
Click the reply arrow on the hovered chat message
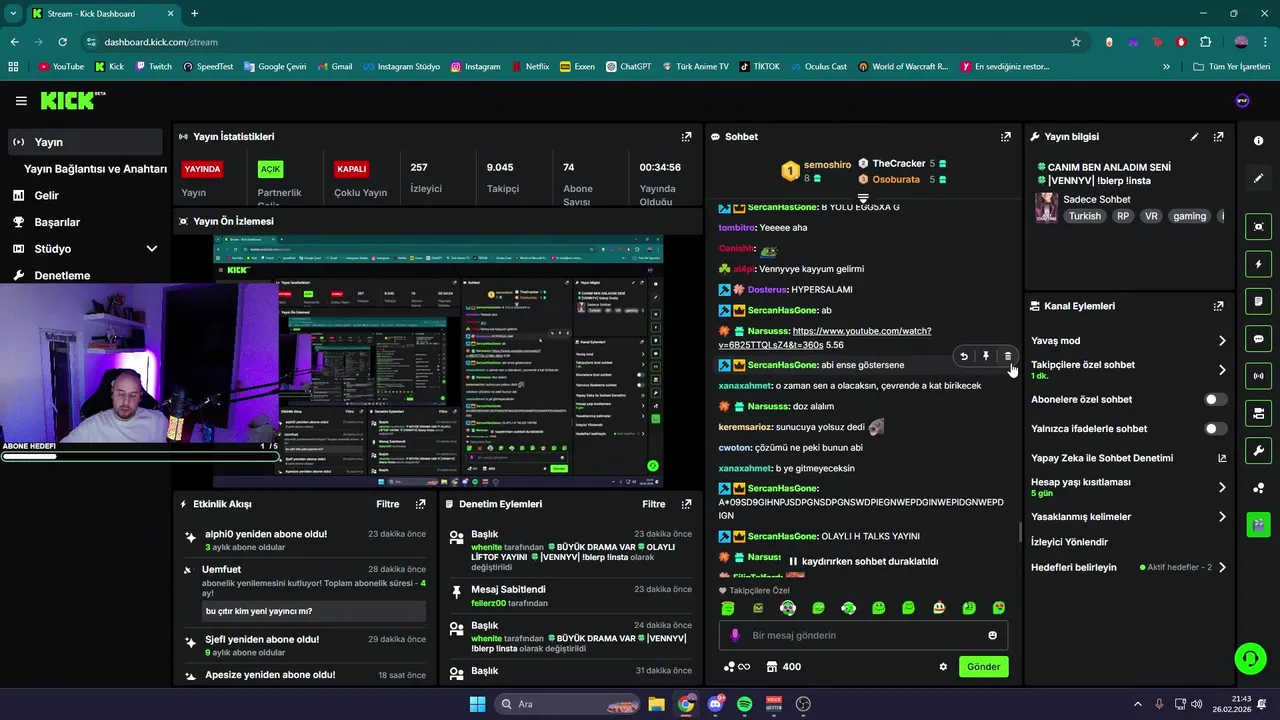(x=964, y=356)
